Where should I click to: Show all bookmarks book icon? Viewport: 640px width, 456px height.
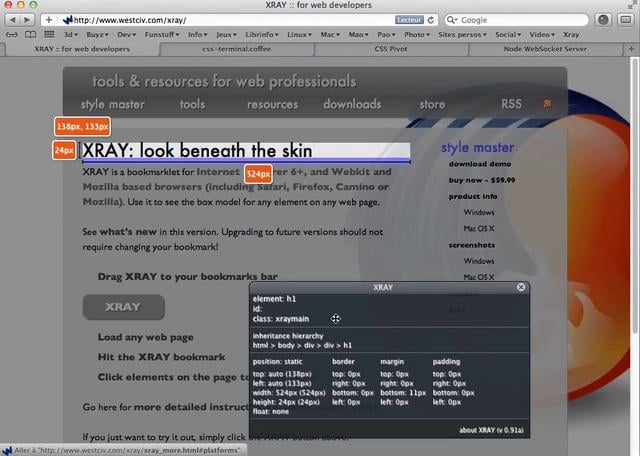pyautogui.click(x=31, y=35)
